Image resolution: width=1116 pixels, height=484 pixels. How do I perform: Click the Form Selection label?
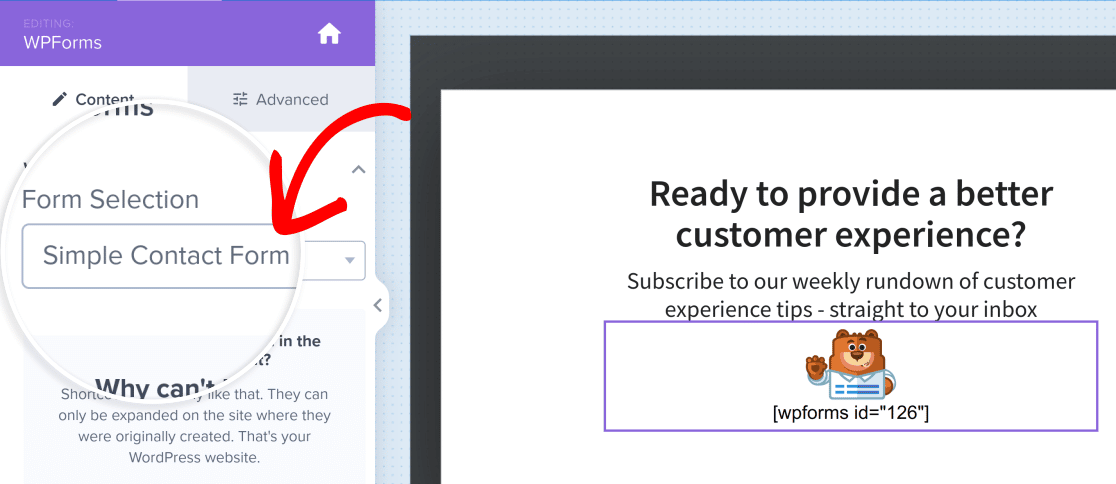coord(110,199)
